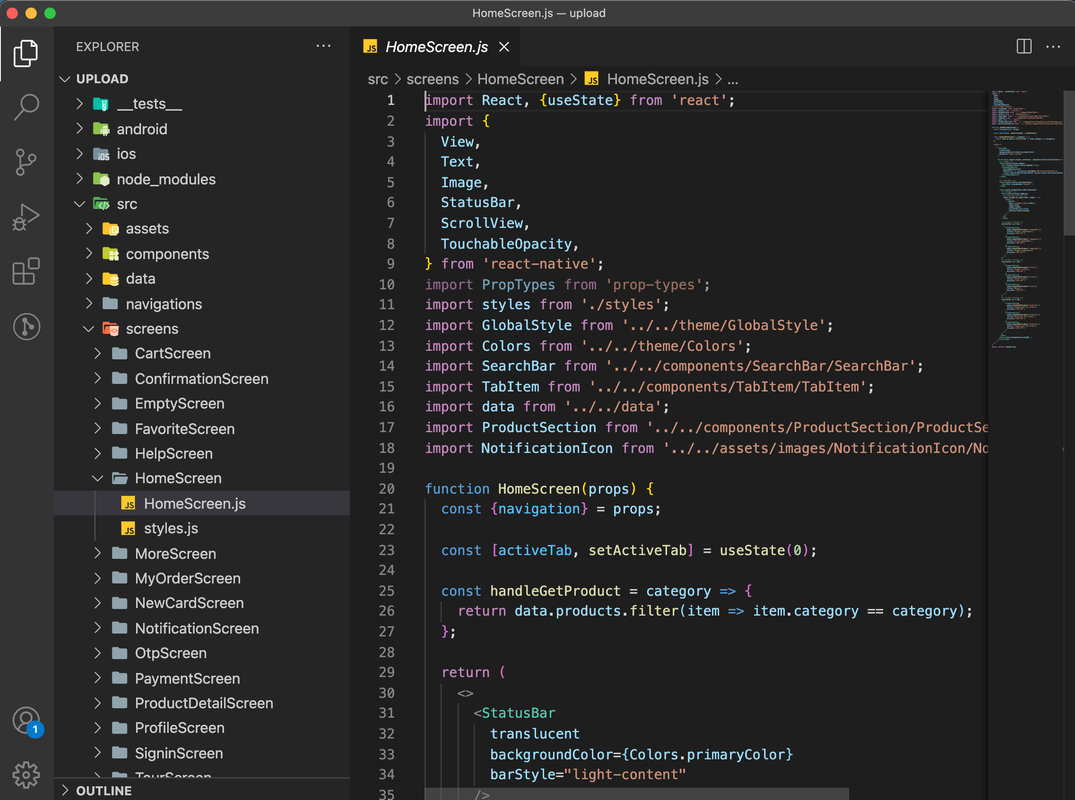This screenshot has width=1075, height=800.
Task: Select the HomeScreen.js editor tab
Action: [436, 47]
